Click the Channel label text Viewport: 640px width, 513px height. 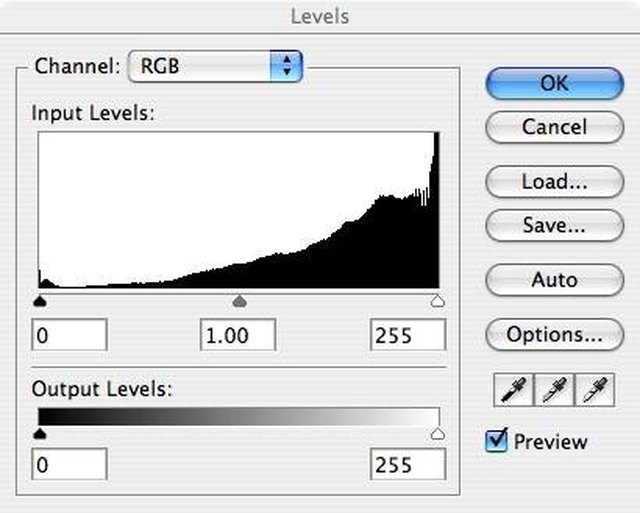(x=77, y=66)
